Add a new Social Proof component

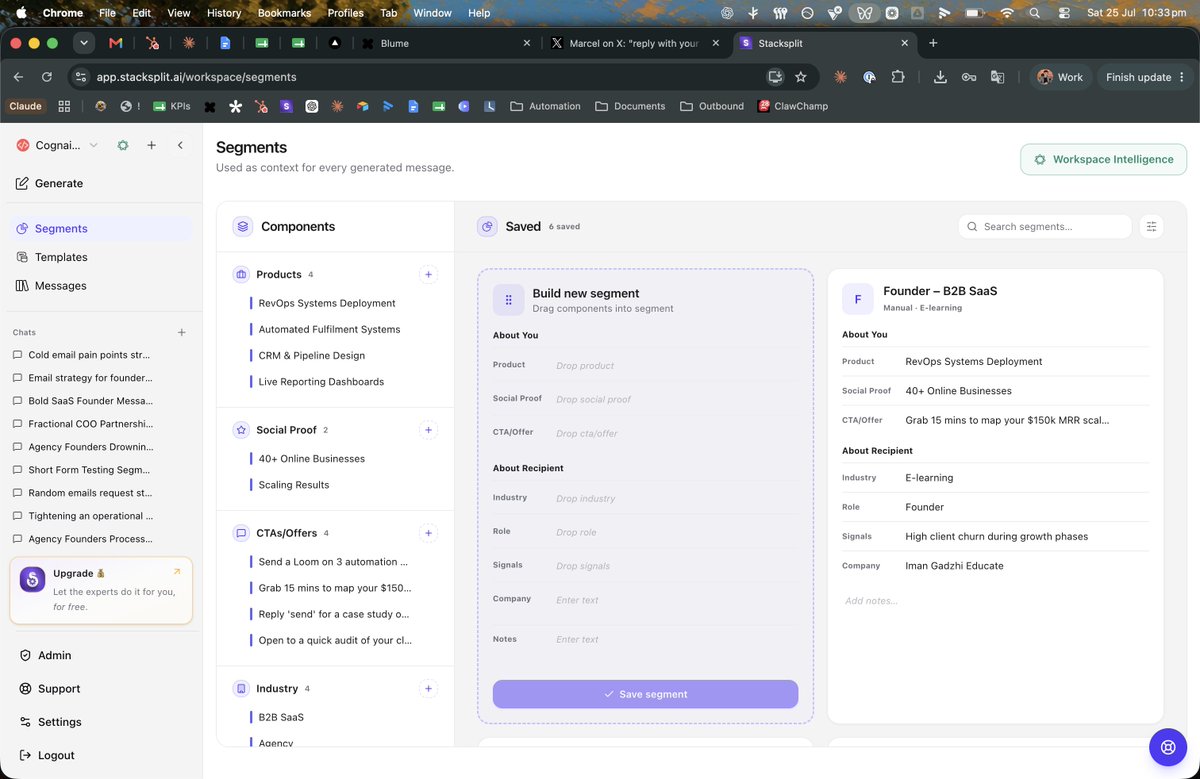428,430
